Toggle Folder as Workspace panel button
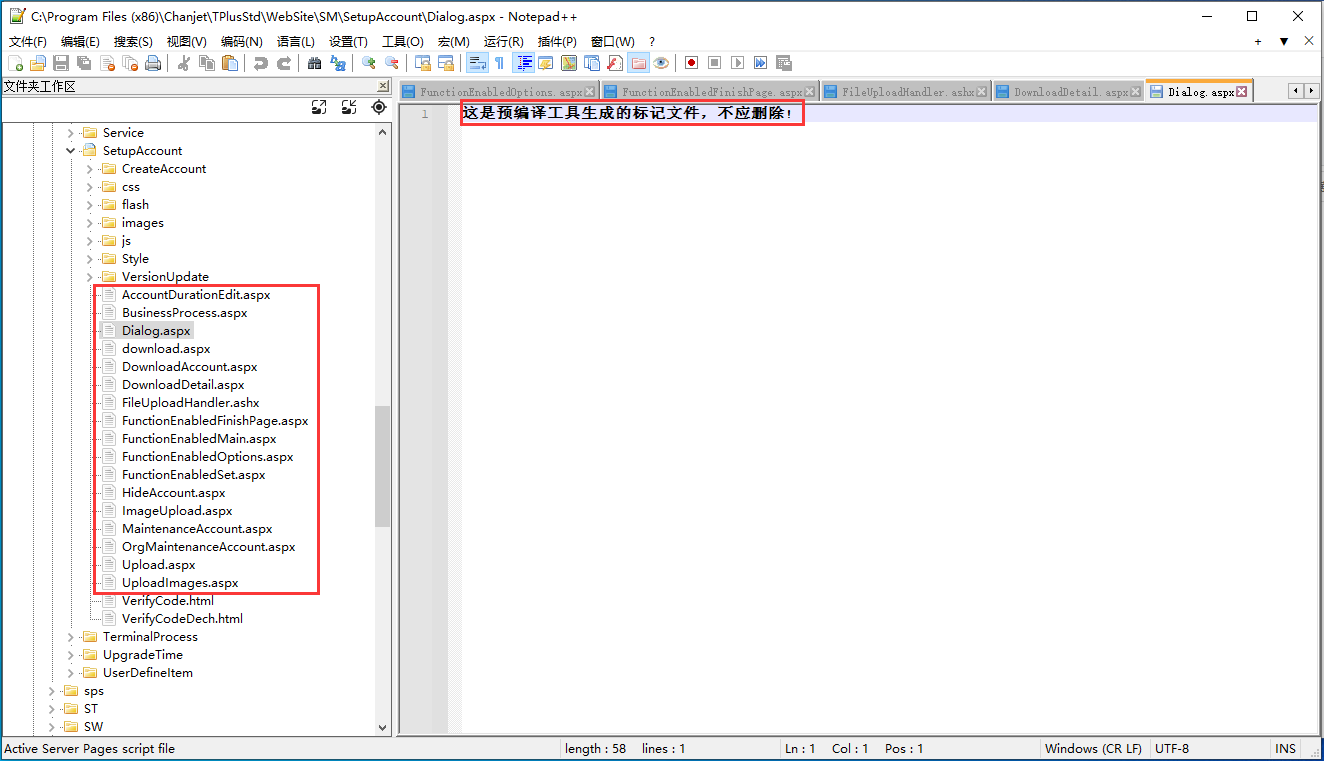The width and height of the screenshot is (1324, 761). (637, 63)
